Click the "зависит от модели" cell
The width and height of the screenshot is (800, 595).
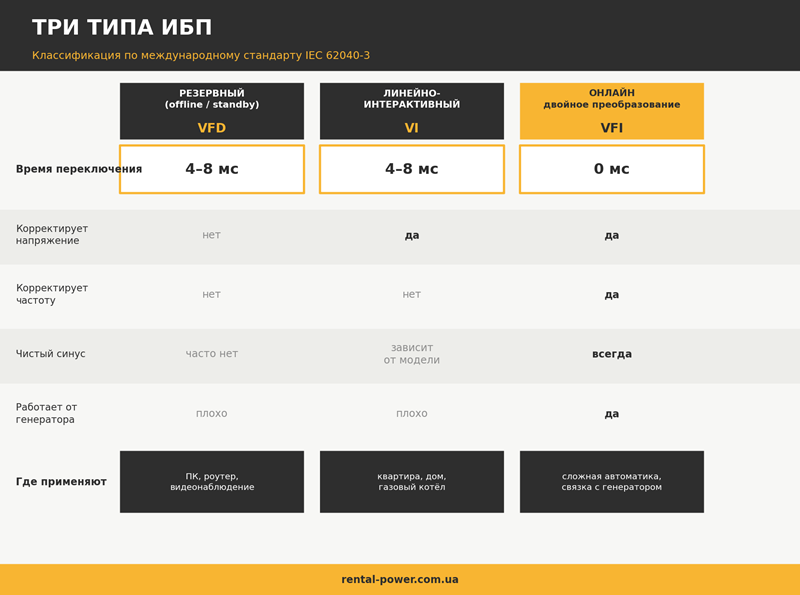(x=412, y=354)
